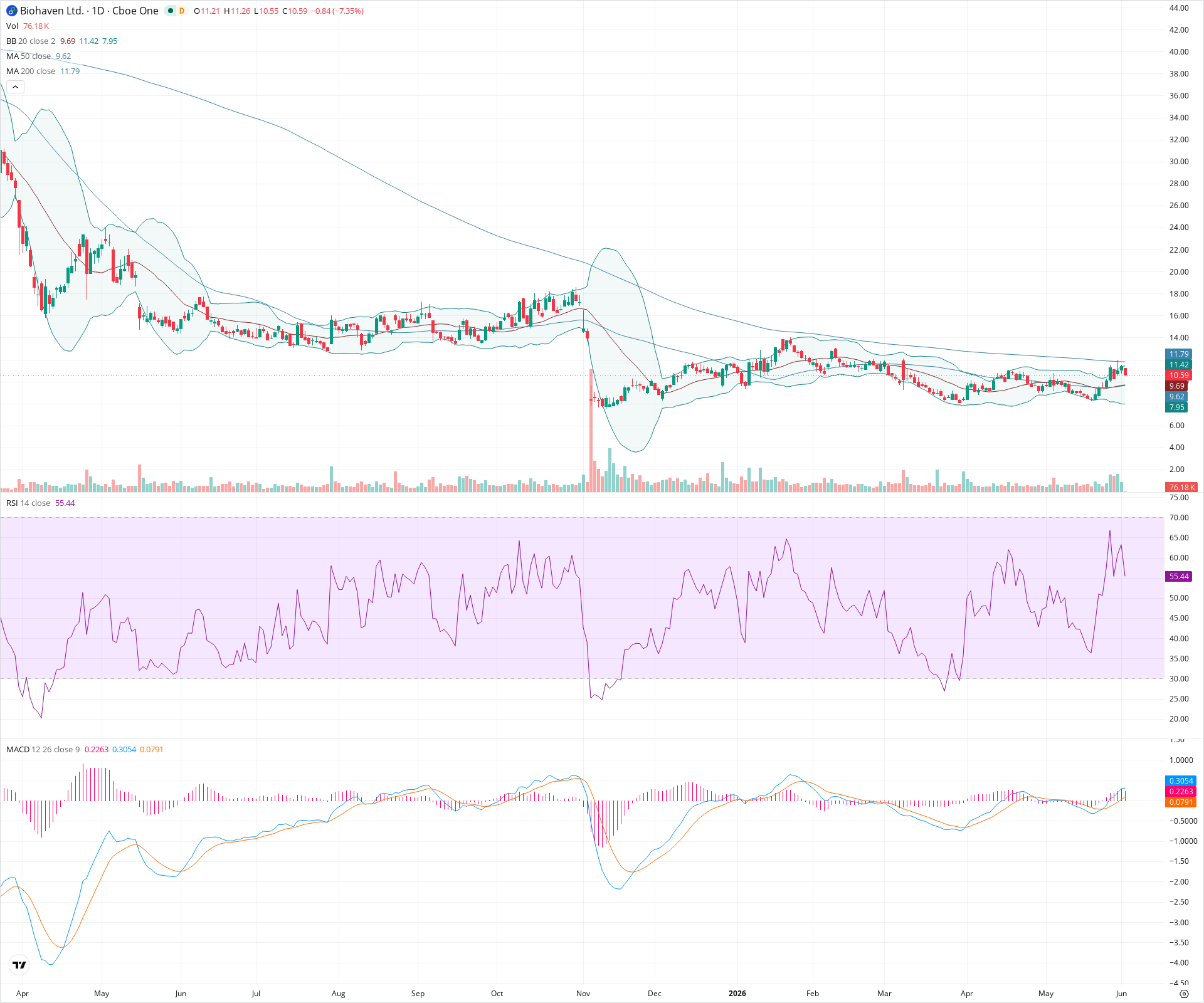Click the −2.00 tick on the MACD scale
Image resolution: width=1204 pixels, height=1003 pixels.
click(x=1179, y=882)
